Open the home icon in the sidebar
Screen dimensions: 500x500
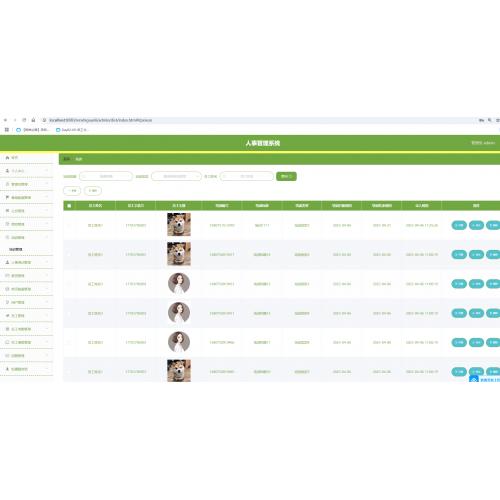[x=7, y=158]
